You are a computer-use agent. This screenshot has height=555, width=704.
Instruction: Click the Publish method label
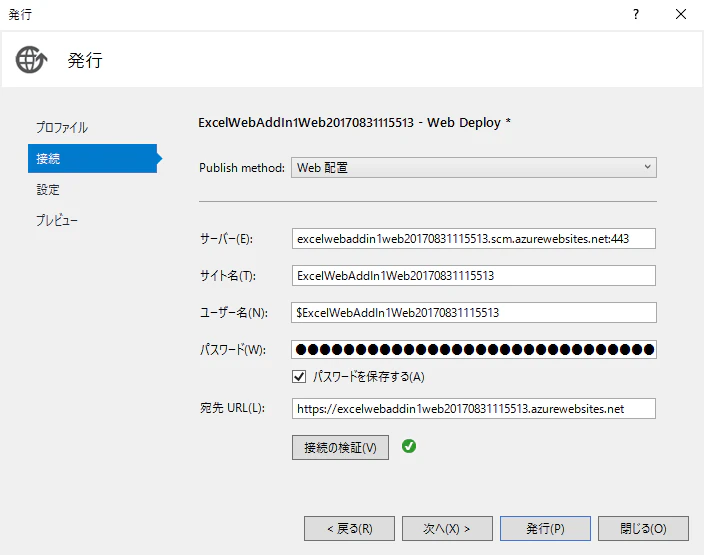242,168
